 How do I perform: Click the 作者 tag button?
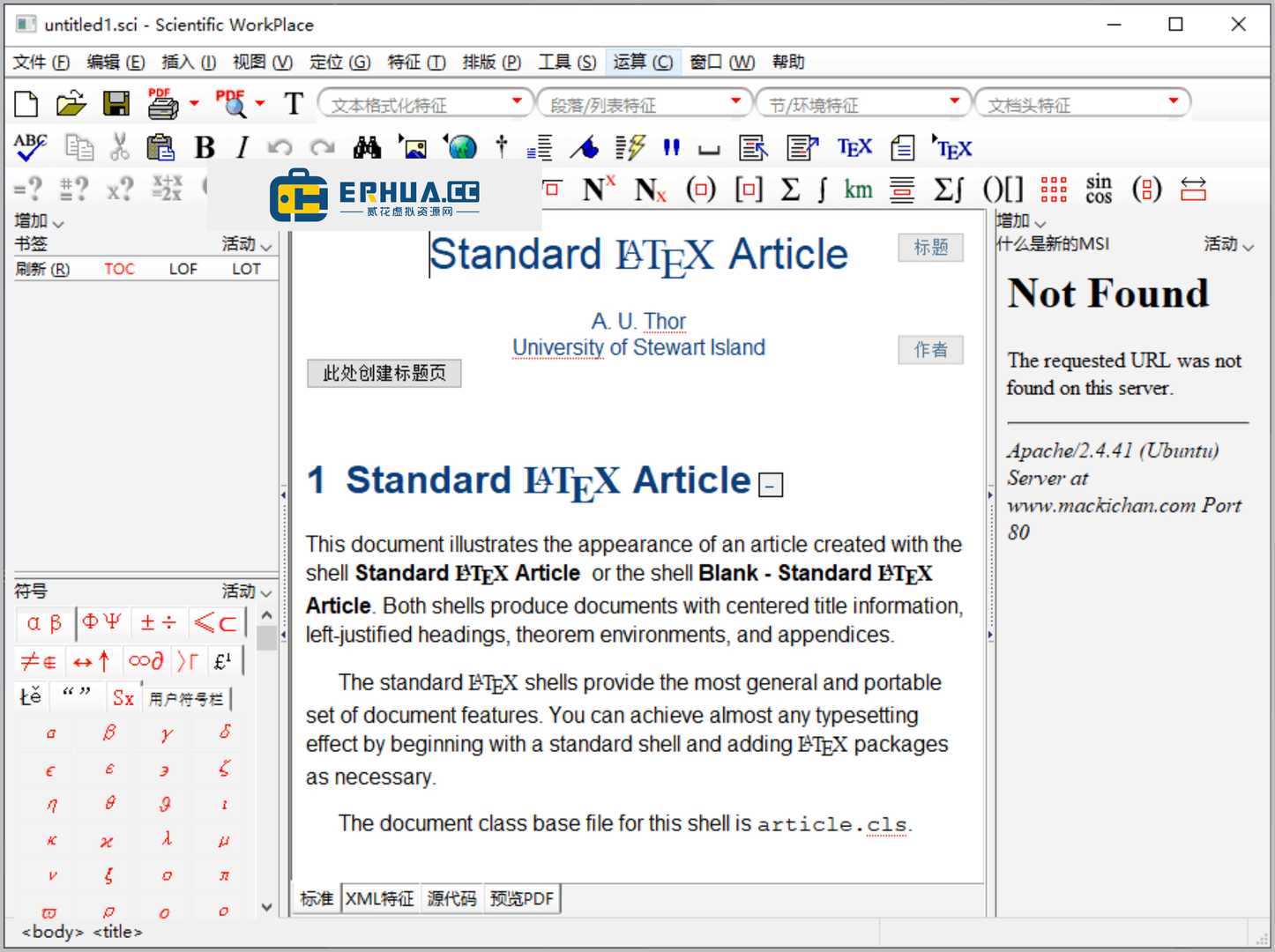931,349
